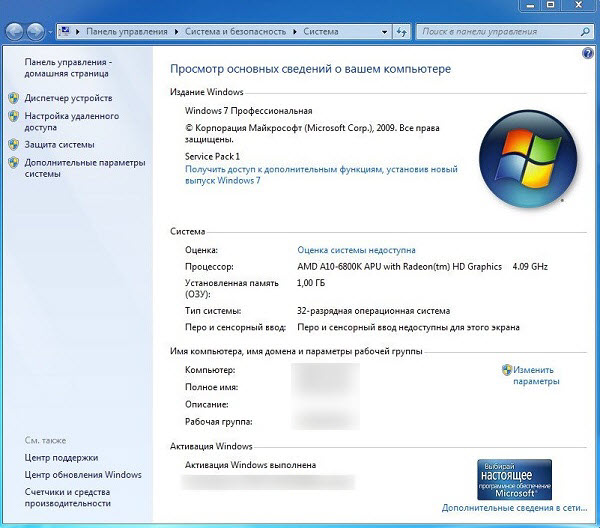Open the Система и безопасность breadcrumb

[235, 32]
